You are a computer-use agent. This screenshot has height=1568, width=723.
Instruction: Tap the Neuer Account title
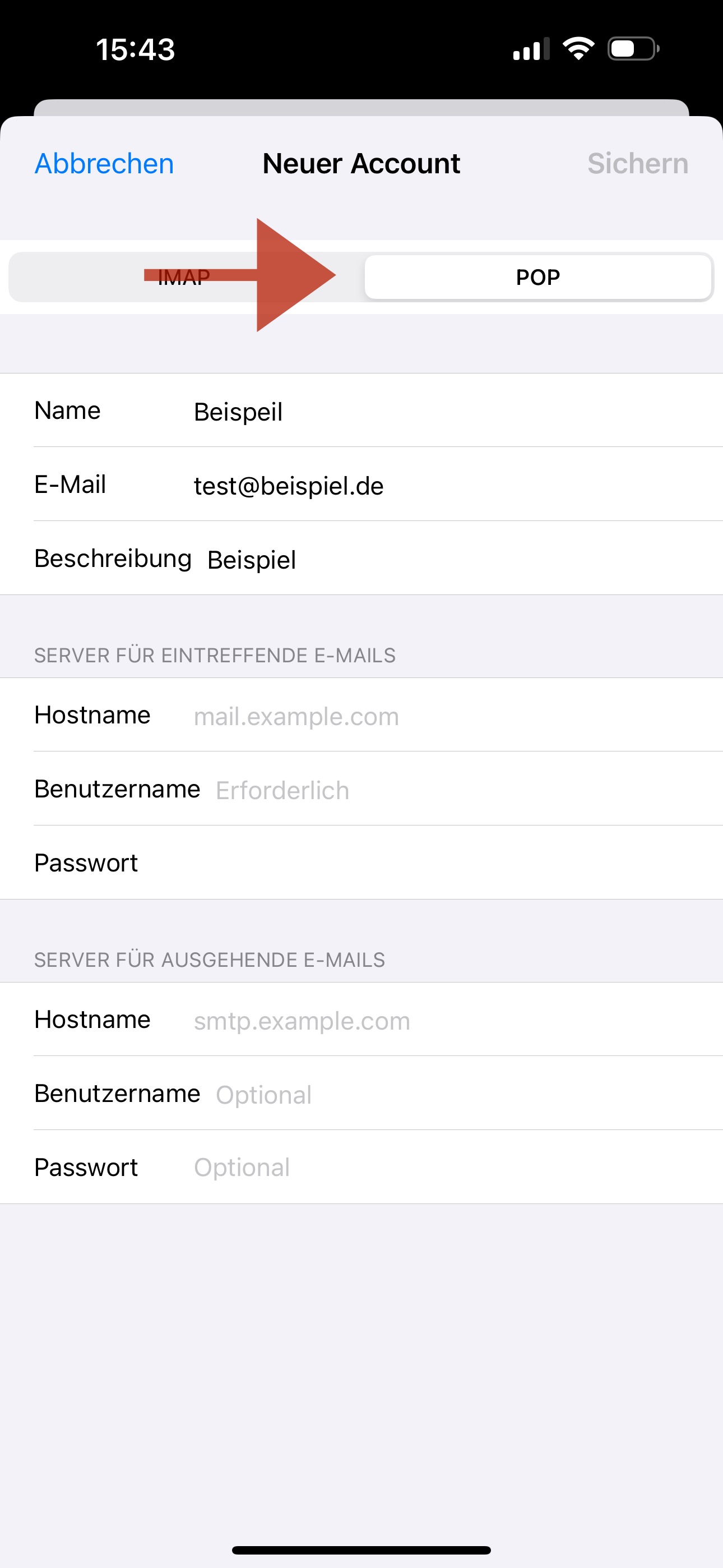(x=361, y=164)
